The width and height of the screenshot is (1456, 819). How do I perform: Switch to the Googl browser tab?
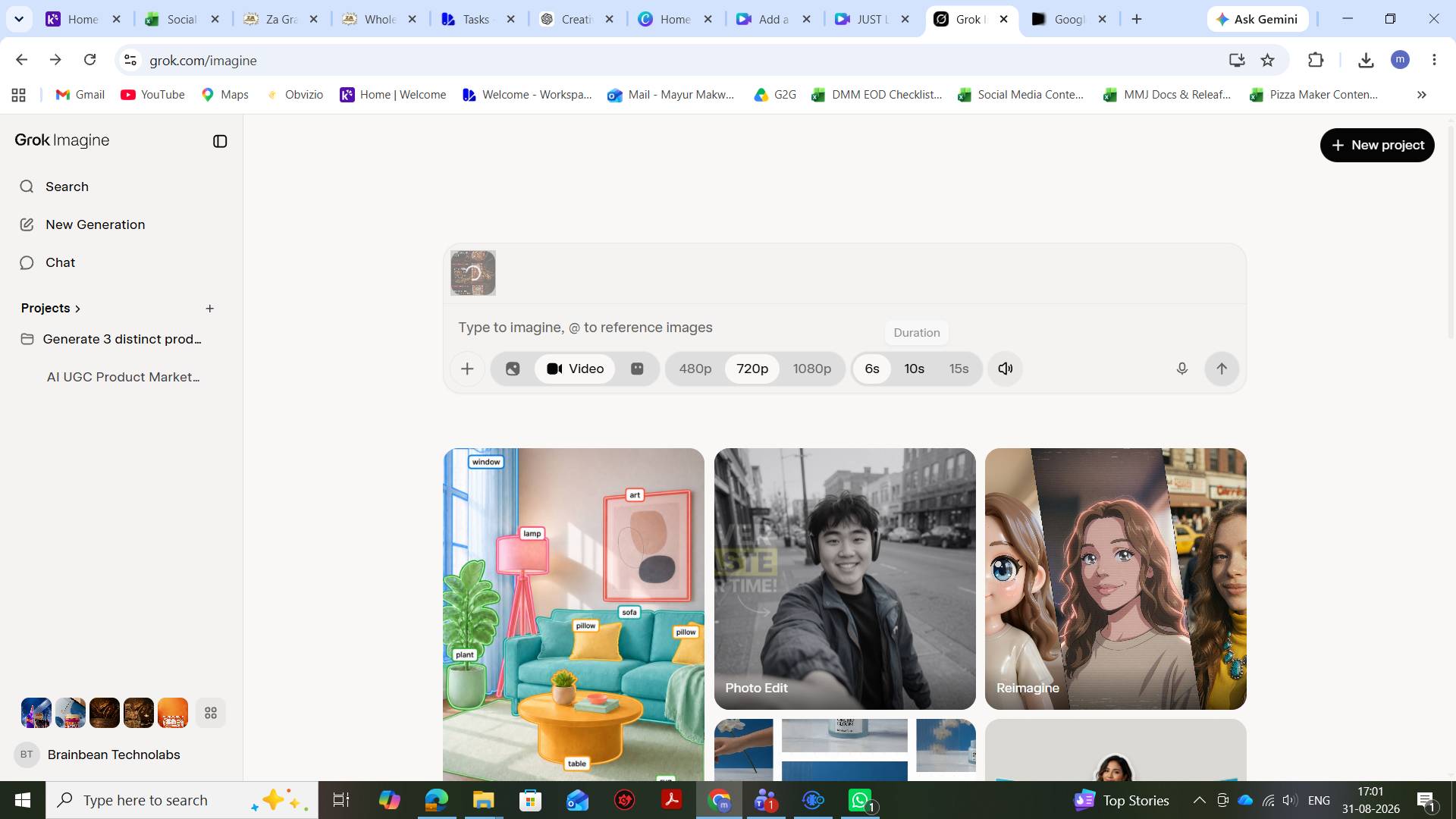[x=1068, y=19]
